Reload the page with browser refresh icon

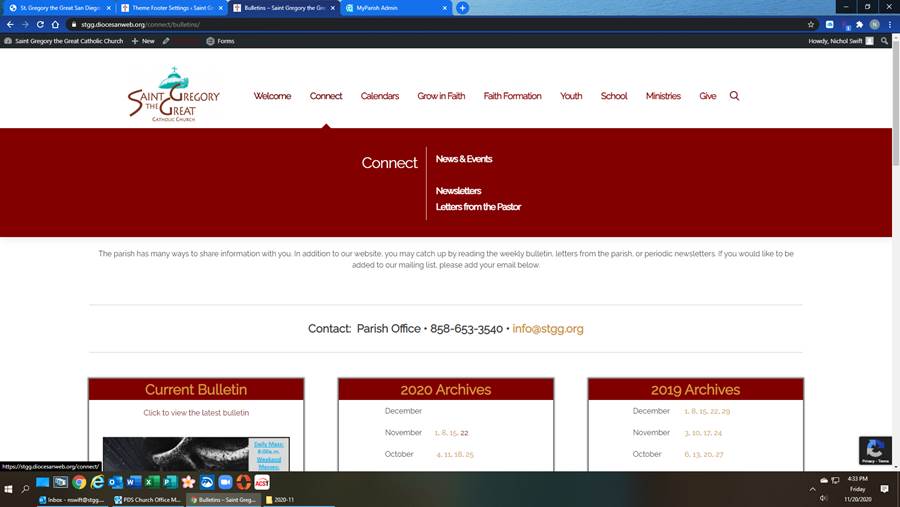click(41, 24)
